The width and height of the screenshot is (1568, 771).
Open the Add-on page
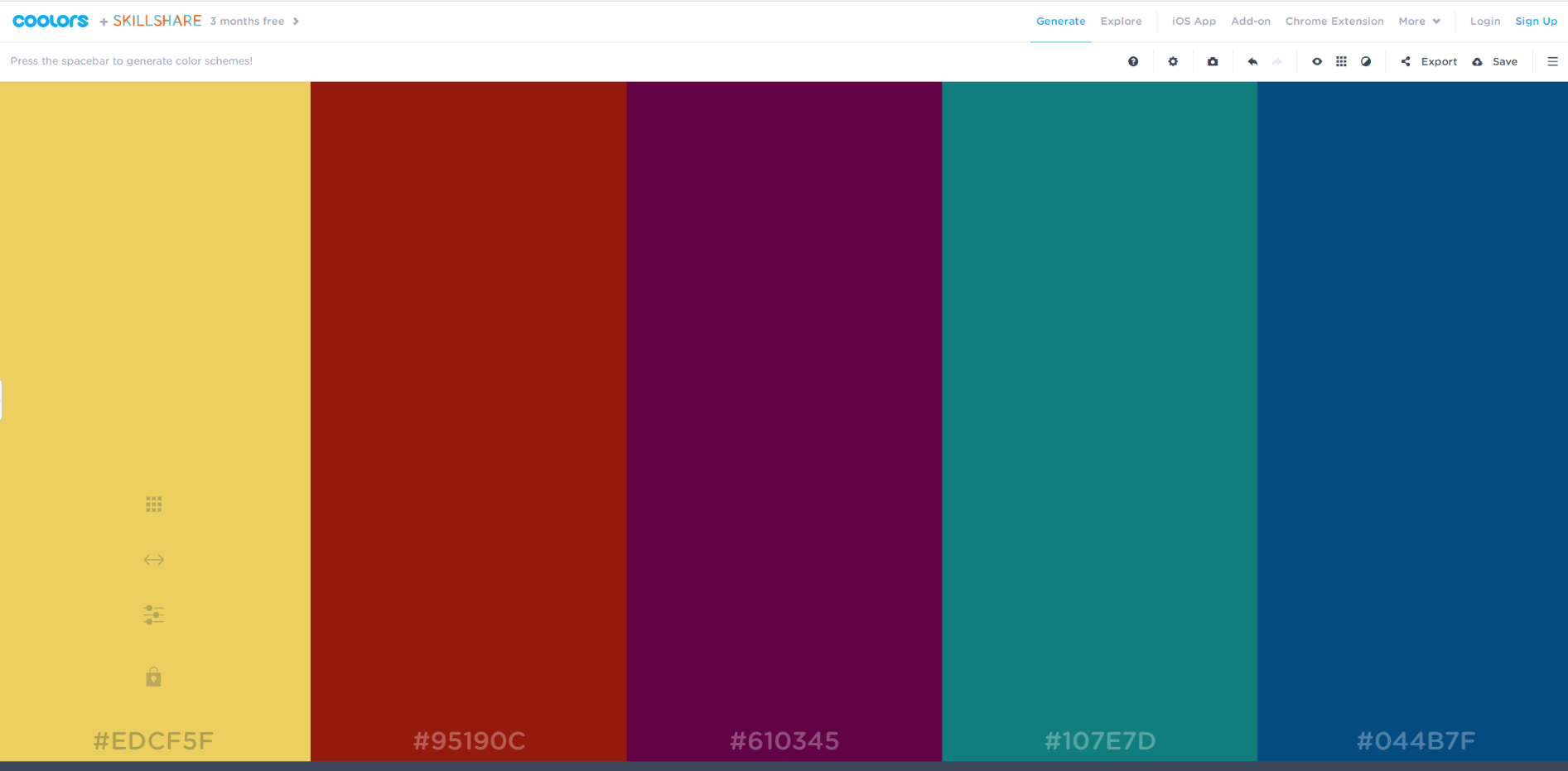1251,22
